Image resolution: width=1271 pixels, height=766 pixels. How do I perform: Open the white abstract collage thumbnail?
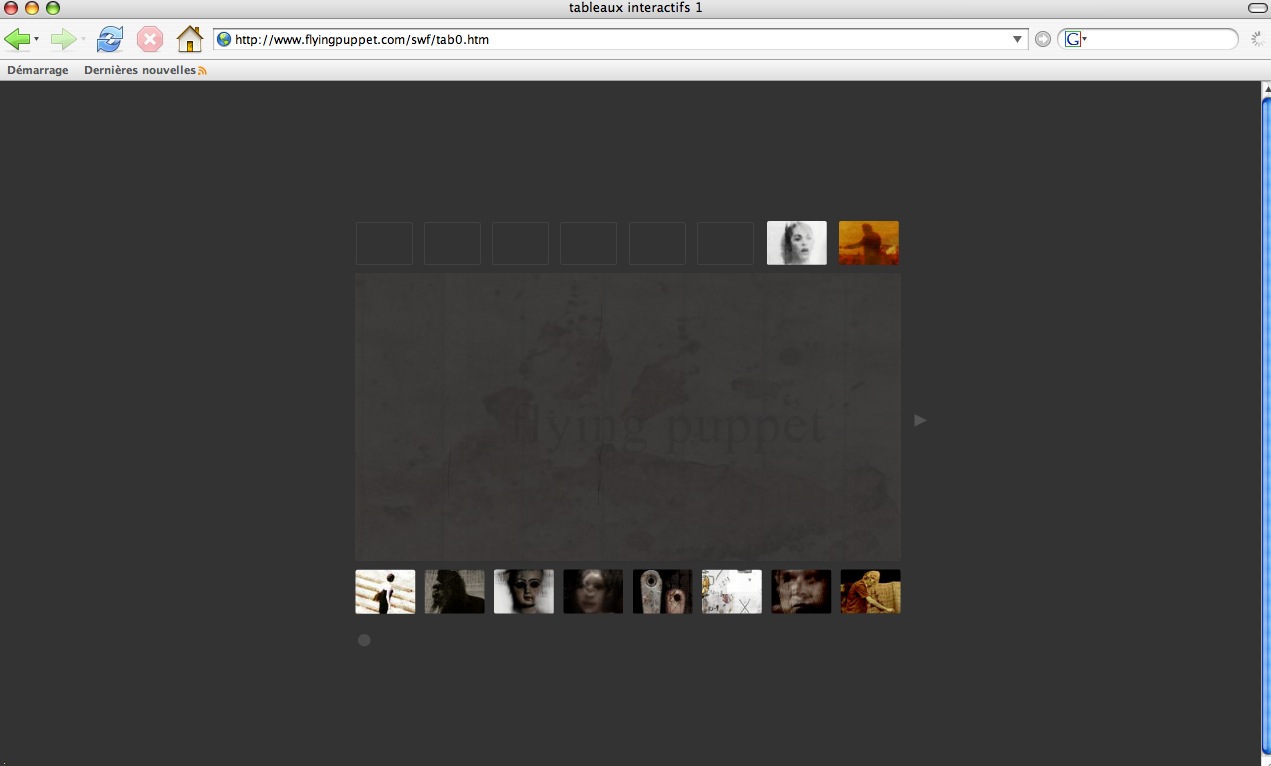coord(732,592)
